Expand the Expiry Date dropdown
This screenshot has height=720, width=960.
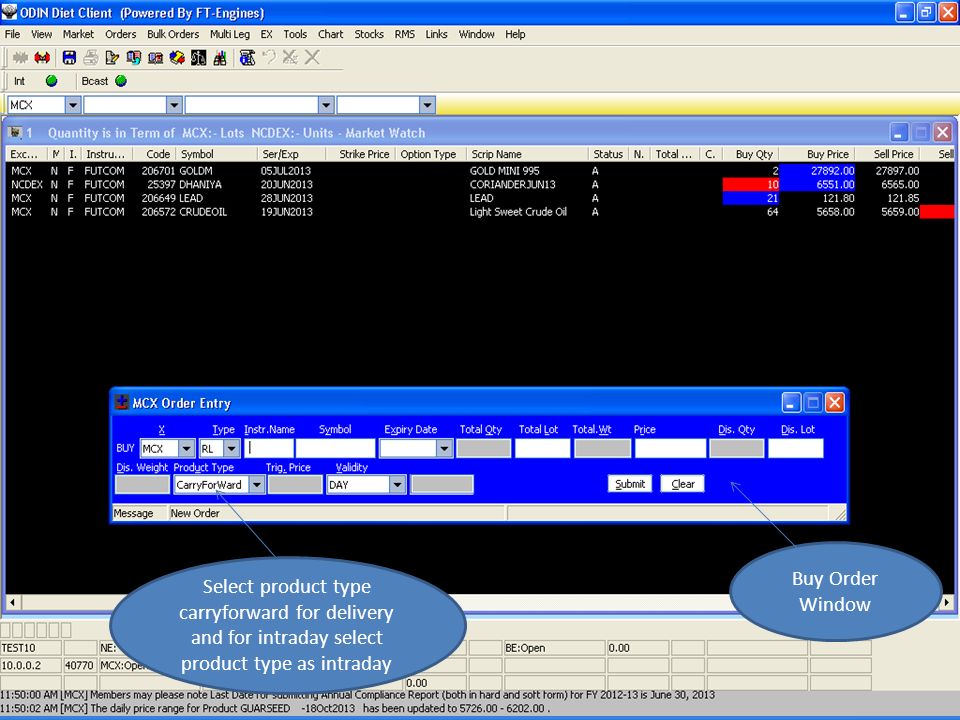point(444,449)
